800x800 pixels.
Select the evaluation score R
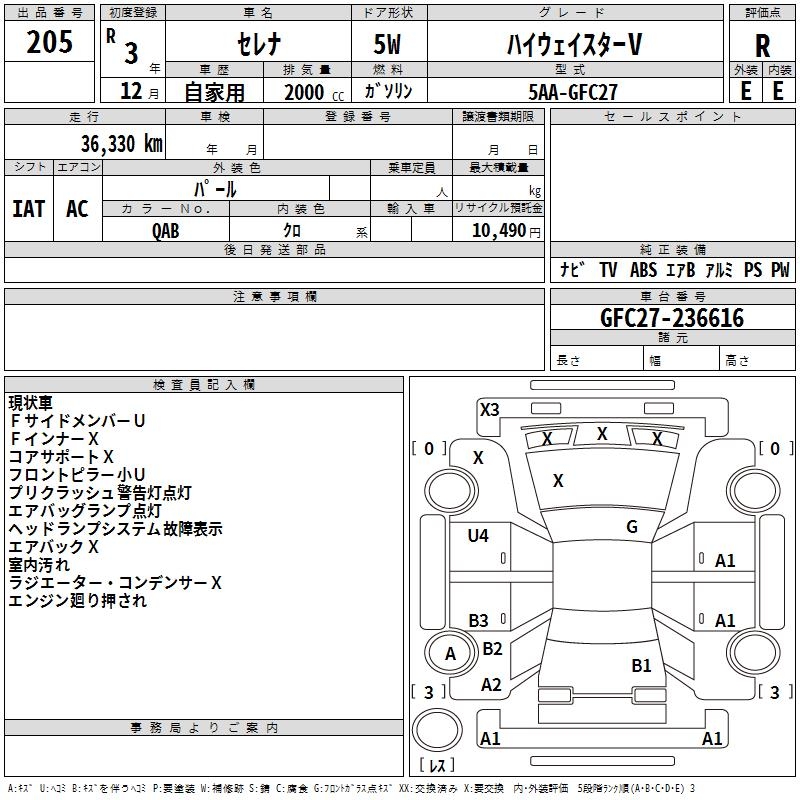762,46
